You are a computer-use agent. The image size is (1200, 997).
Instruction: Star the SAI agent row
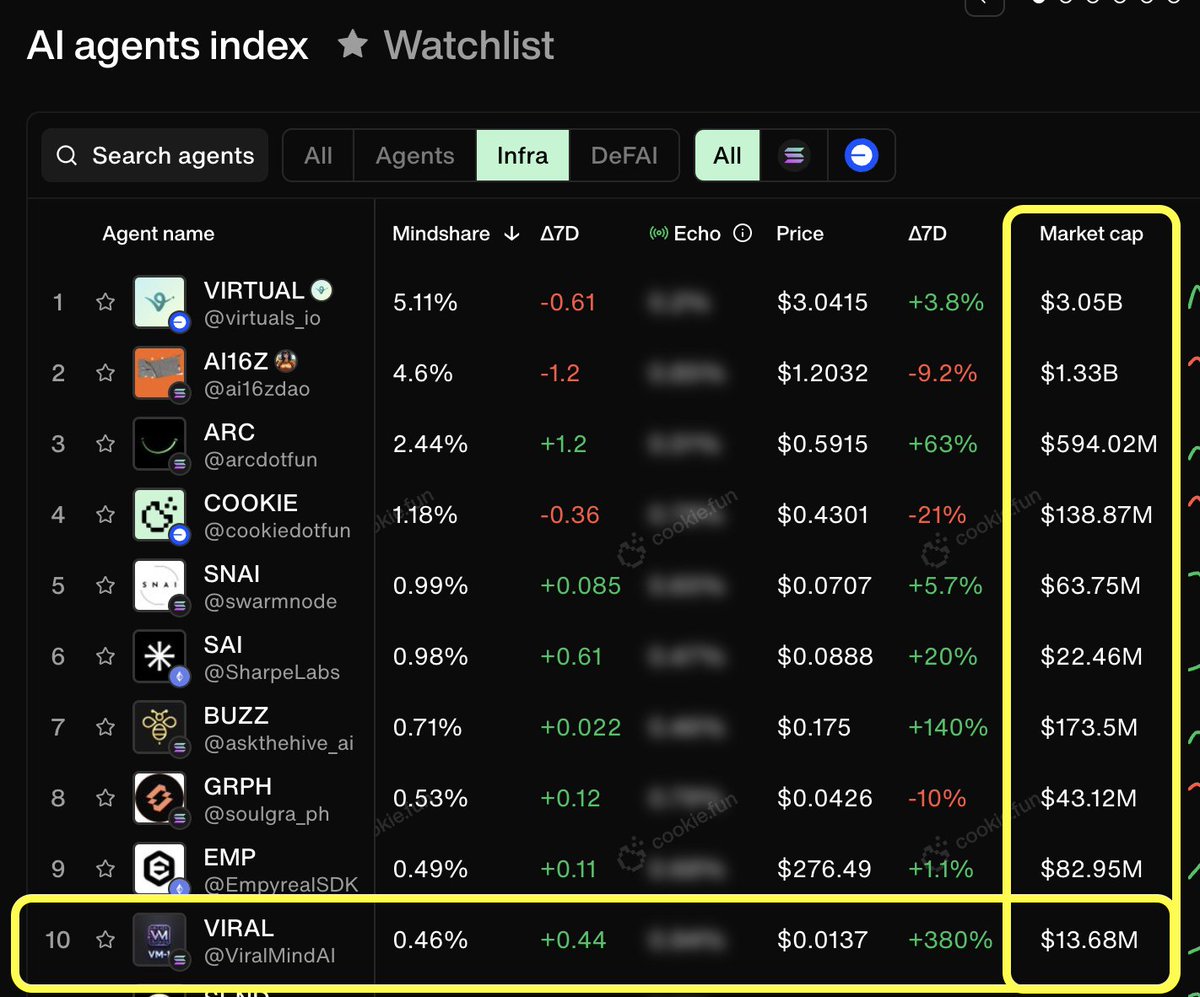[x=105, y=656]
